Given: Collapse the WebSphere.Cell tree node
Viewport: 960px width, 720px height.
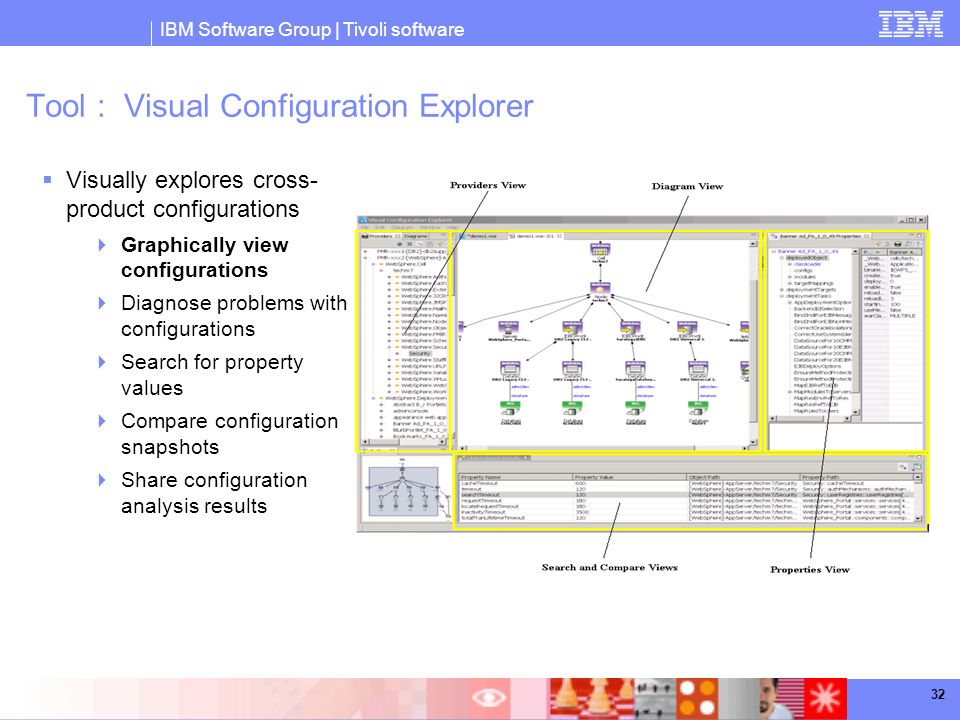Looking at the screenshot, I should pyautogui.click(x=373, y=264).
